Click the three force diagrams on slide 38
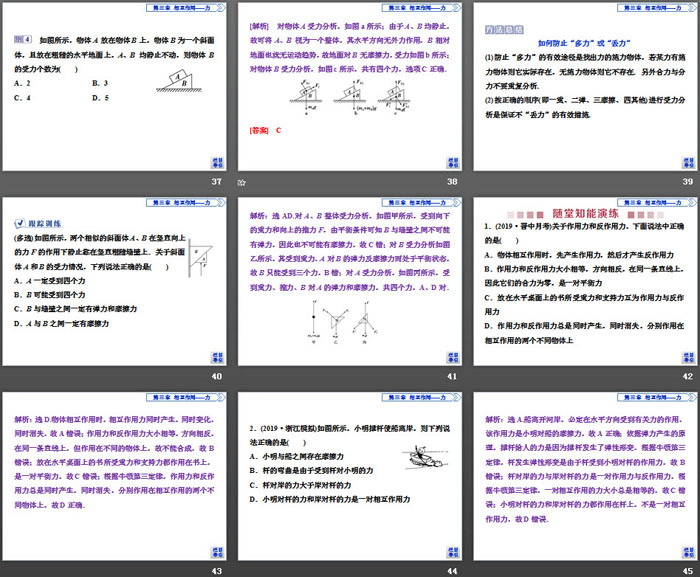This screenshot has height=577, width=700. point(350,97)
